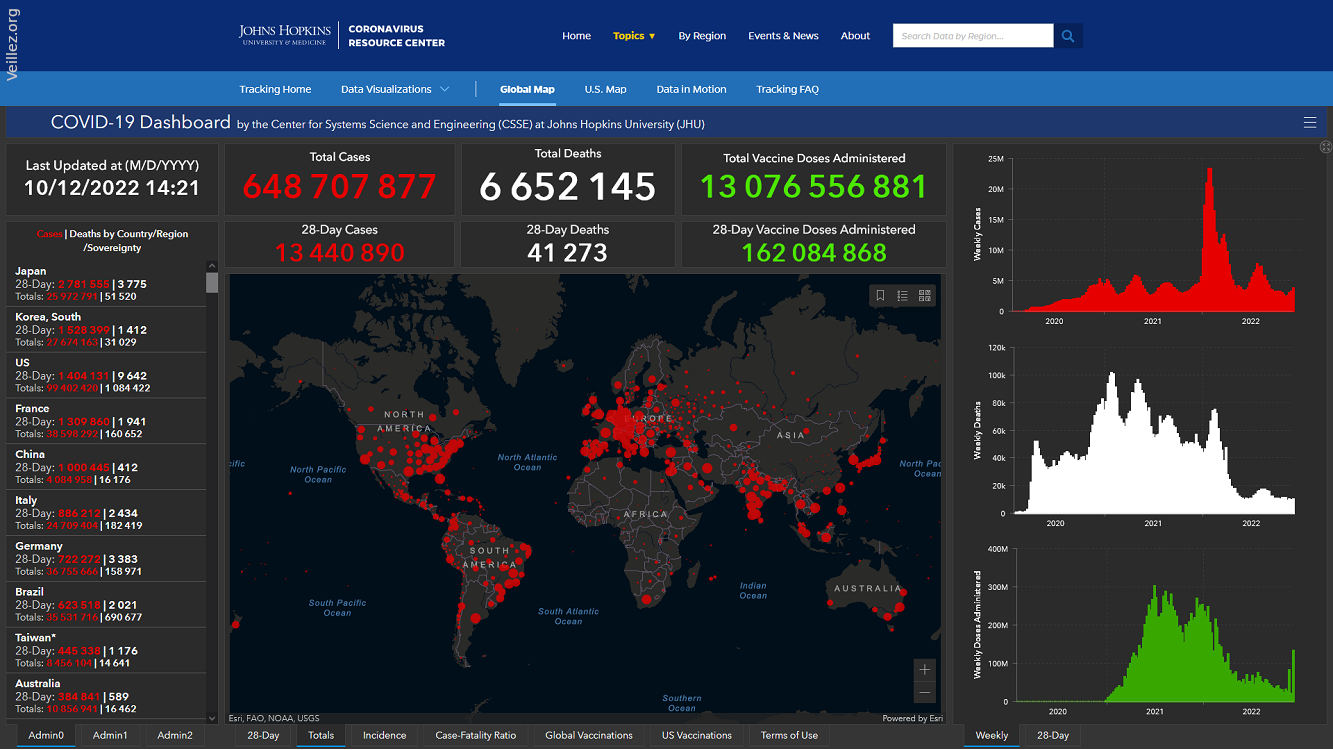Image resolution: width=1333 pixels, height=750 pixels.
Task: Open the Tracking FAQ link
Action: [787, 89]
